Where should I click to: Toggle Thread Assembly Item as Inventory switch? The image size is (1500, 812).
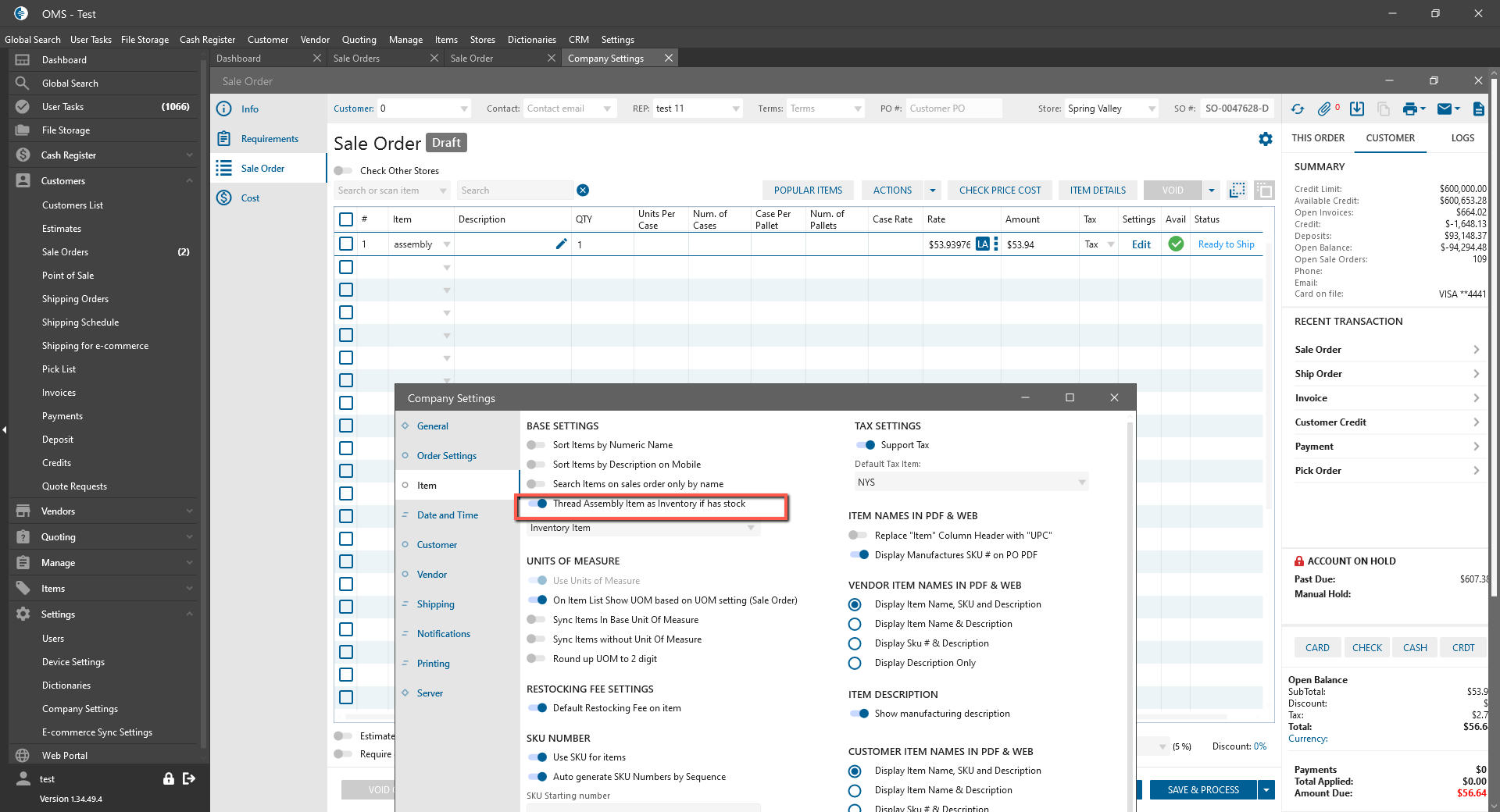coord(537,504)
